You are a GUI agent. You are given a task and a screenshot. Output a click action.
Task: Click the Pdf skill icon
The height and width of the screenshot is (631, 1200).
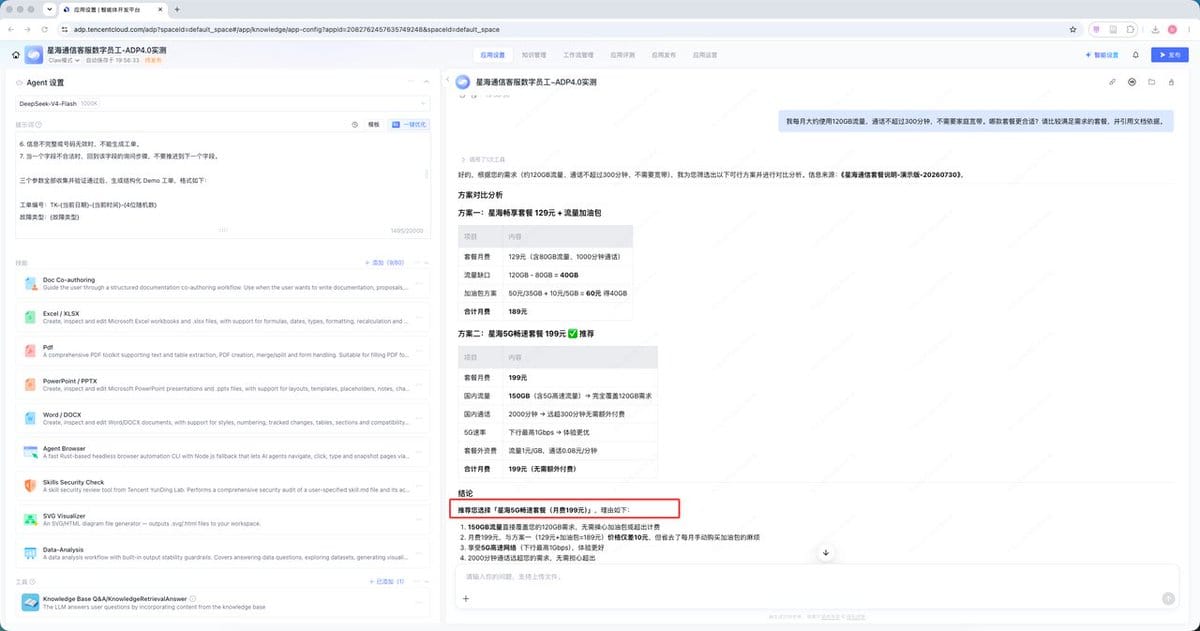click(x=28, y=351)
